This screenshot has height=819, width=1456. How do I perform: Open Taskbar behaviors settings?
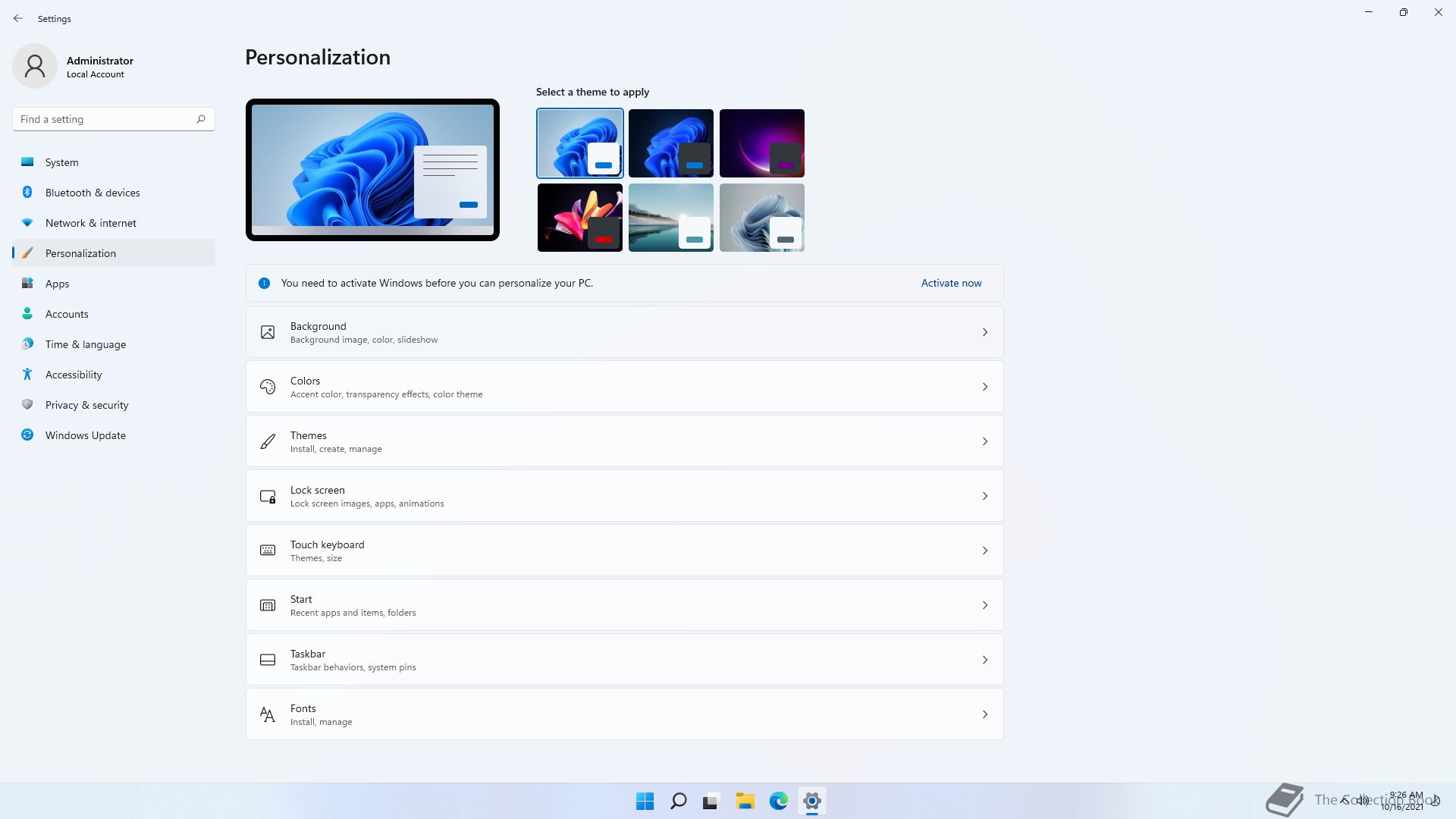point(624,660)
